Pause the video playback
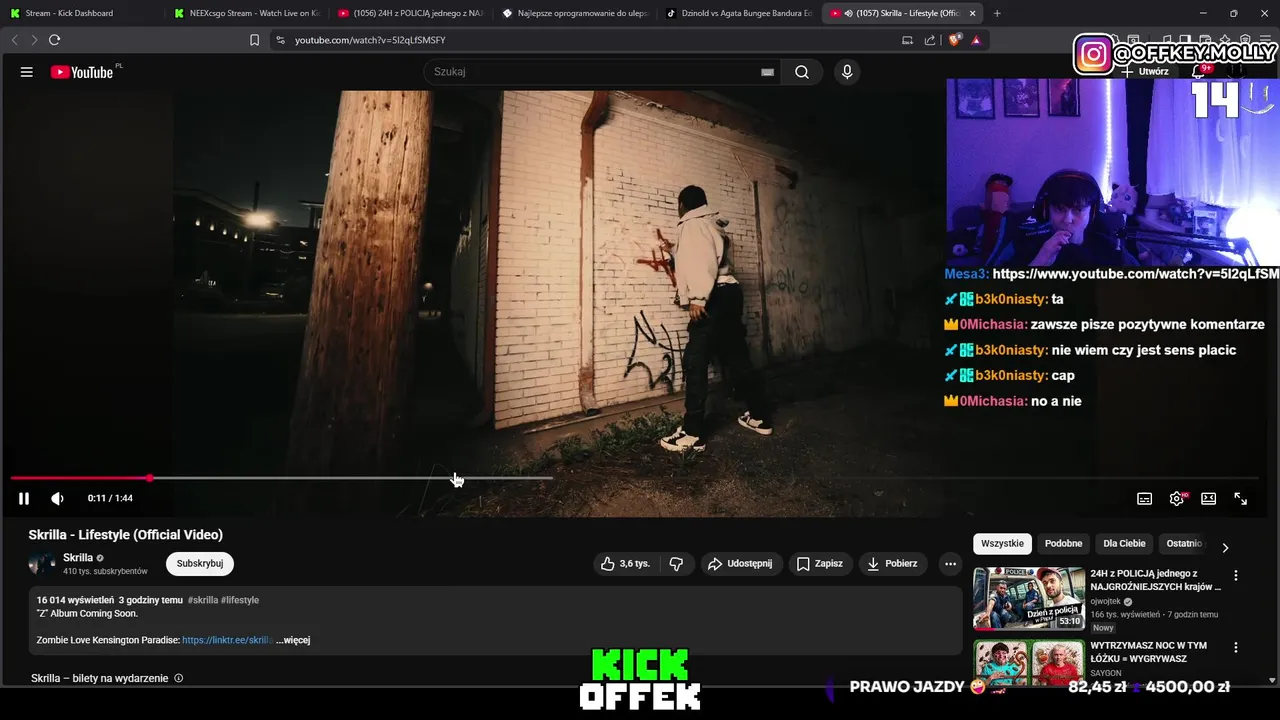Screen dimensions: 1280x720 pos(24,498)
